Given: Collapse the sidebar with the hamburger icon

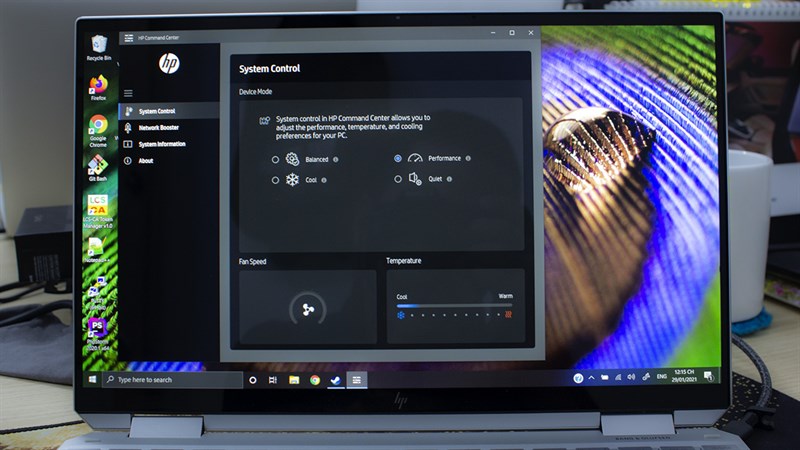Looking at the screenshot, I should coord(128,93).
